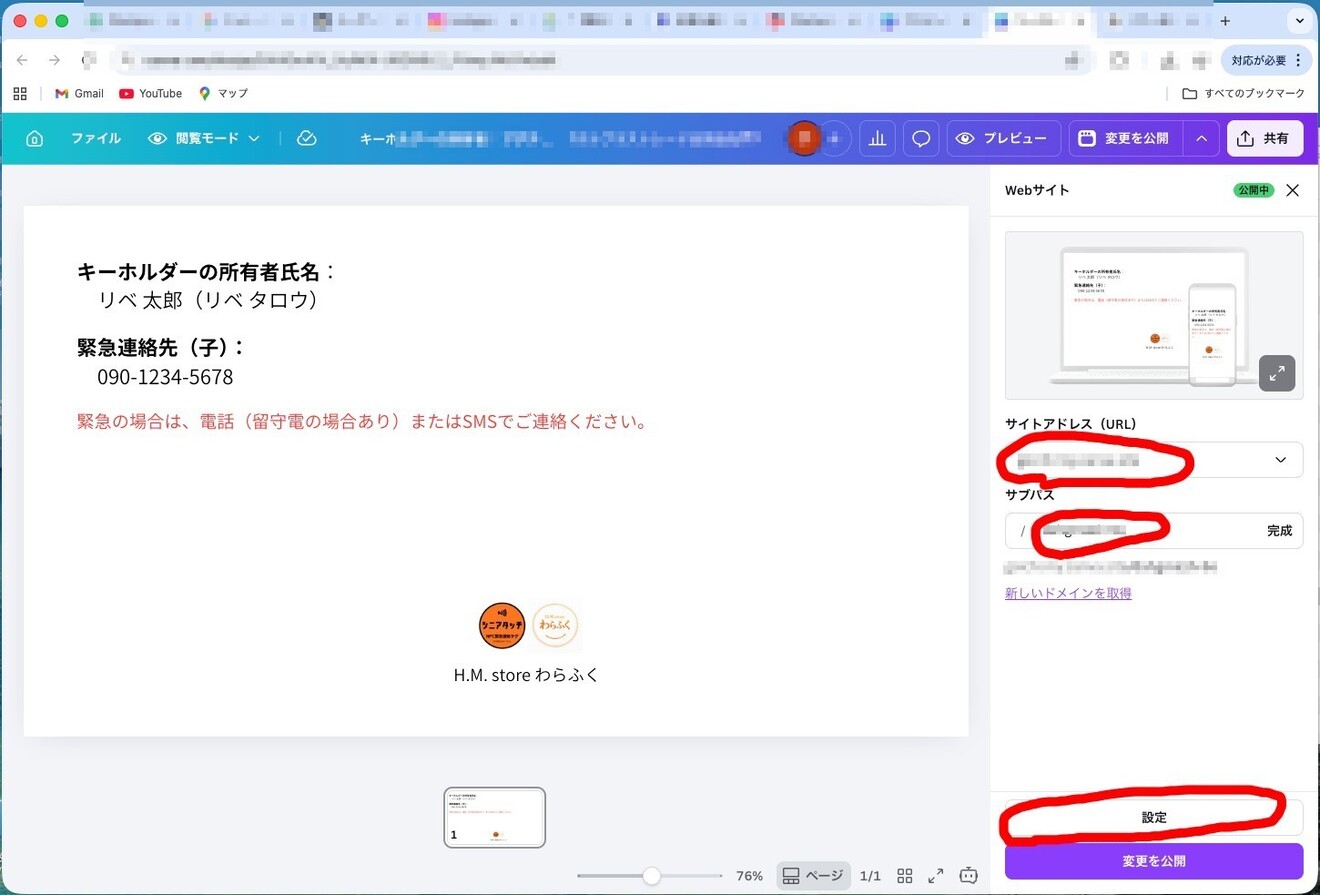This screenshot has width=1320, height=895.
Task: Click the 共有 share button
Action: [1265, 139]
